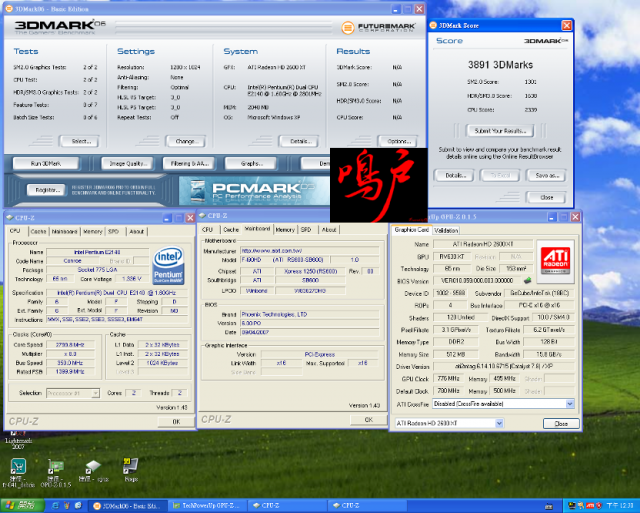Click the ATI red icon in system tray

(x=591, y=506)
